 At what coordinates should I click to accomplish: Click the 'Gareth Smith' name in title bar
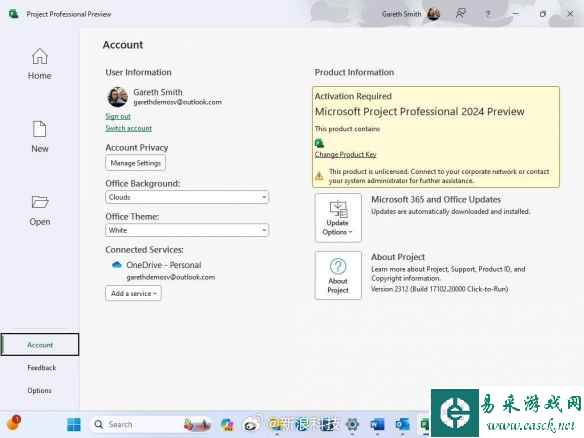point(402,14)
